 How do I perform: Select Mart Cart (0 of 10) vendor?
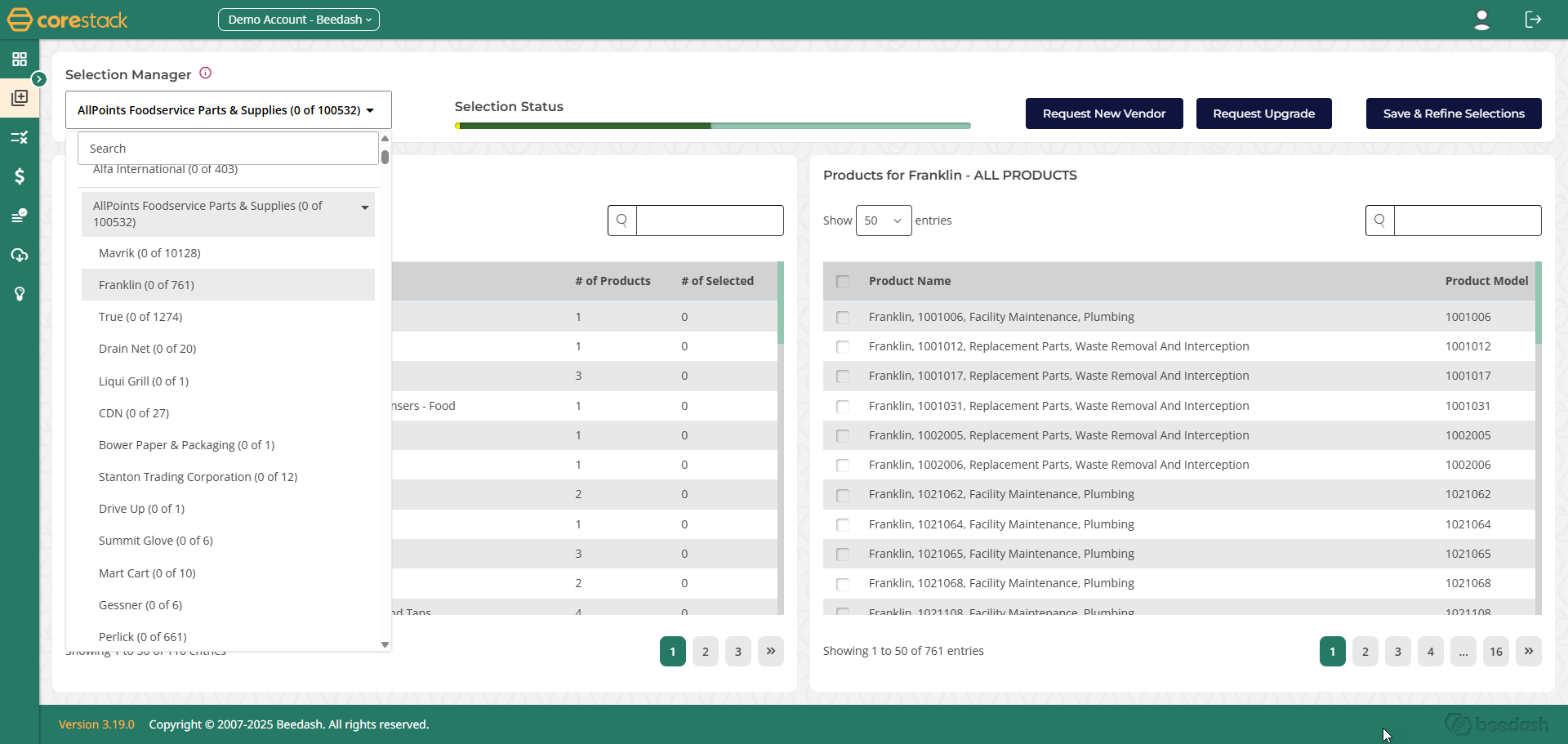[x=228, y=573]
